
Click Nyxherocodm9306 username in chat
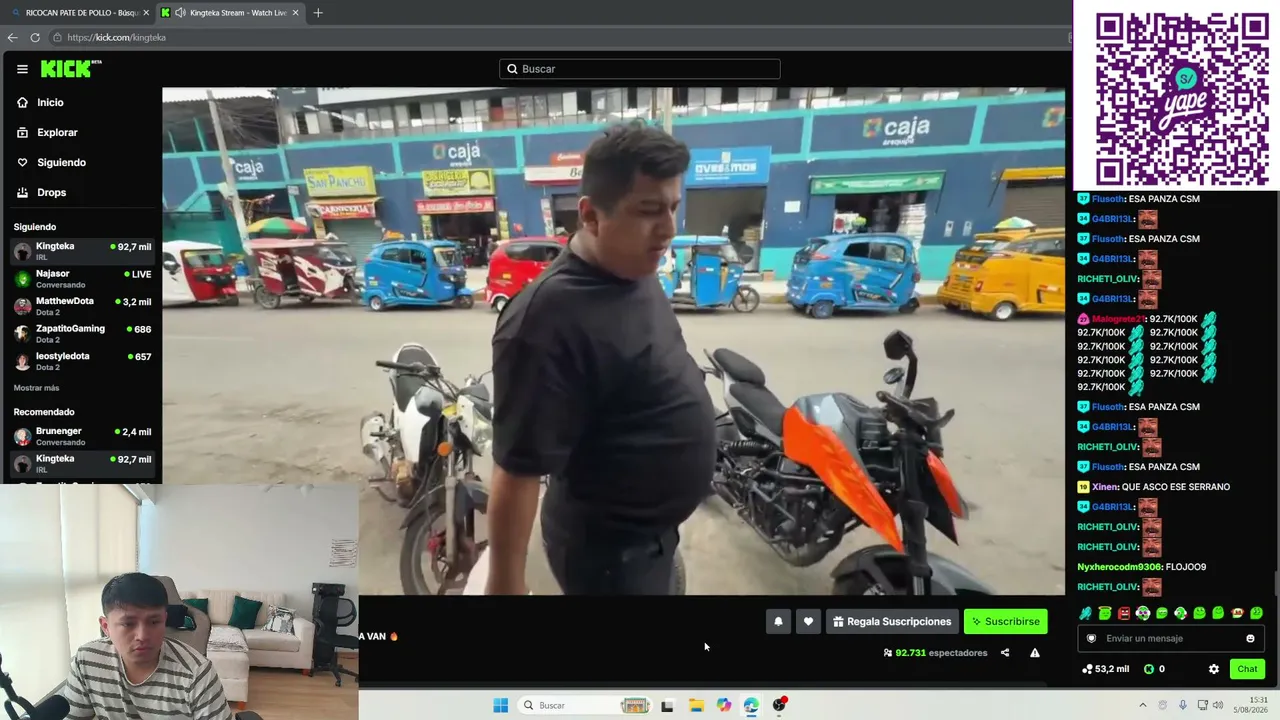[x=1119, y=567]
